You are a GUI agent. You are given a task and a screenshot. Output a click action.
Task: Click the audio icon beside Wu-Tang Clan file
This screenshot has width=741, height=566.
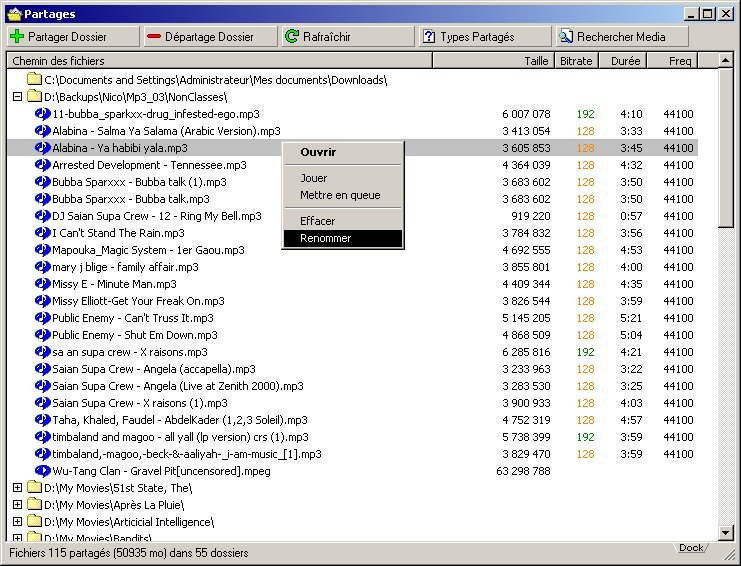click(x=42, y=471)
